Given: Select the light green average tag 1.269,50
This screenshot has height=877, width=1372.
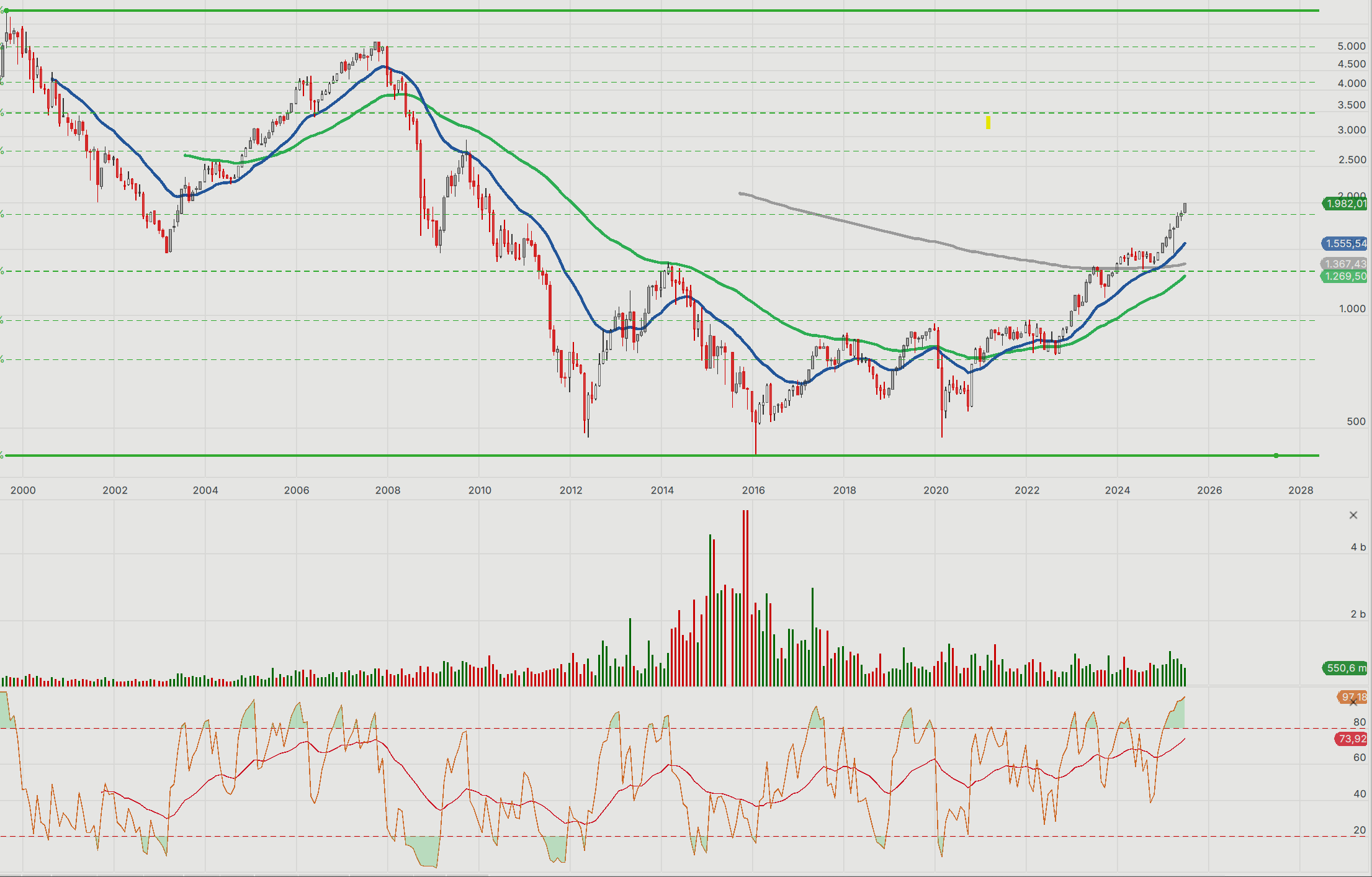Looking at the screenshot, I should [1345, 276].
